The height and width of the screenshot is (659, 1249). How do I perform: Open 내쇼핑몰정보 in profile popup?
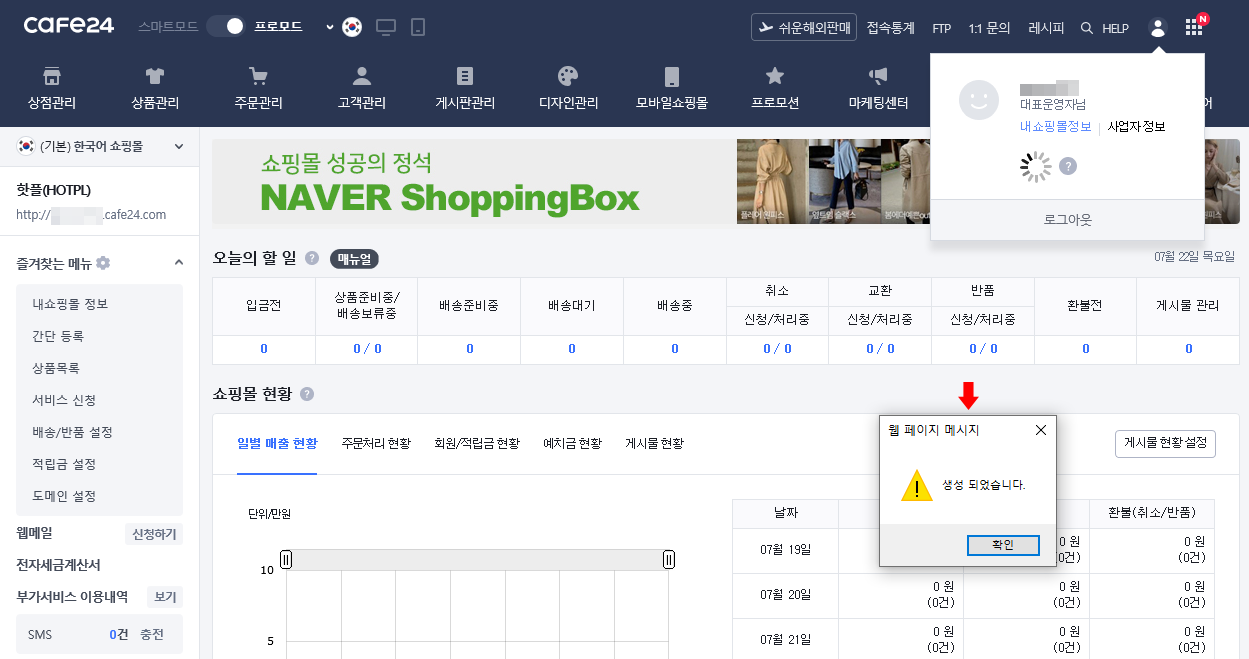[1055, 126]
